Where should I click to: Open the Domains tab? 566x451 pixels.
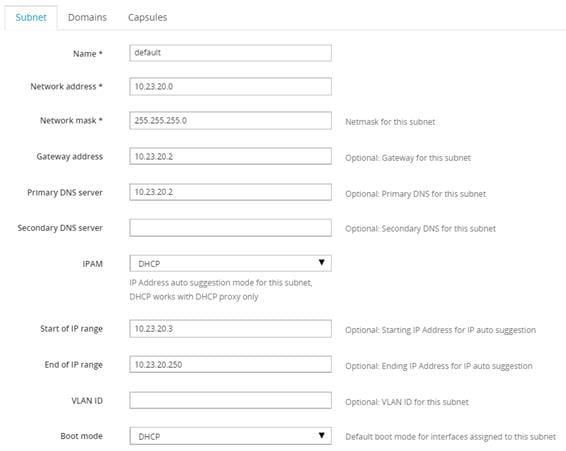pos(87,17)
